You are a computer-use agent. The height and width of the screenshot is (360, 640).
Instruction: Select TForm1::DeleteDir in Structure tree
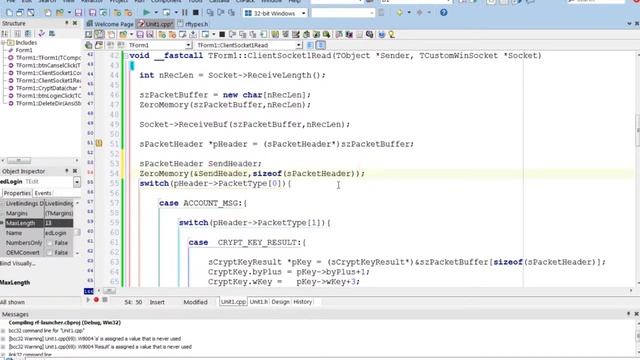click(x=48, y=103)
